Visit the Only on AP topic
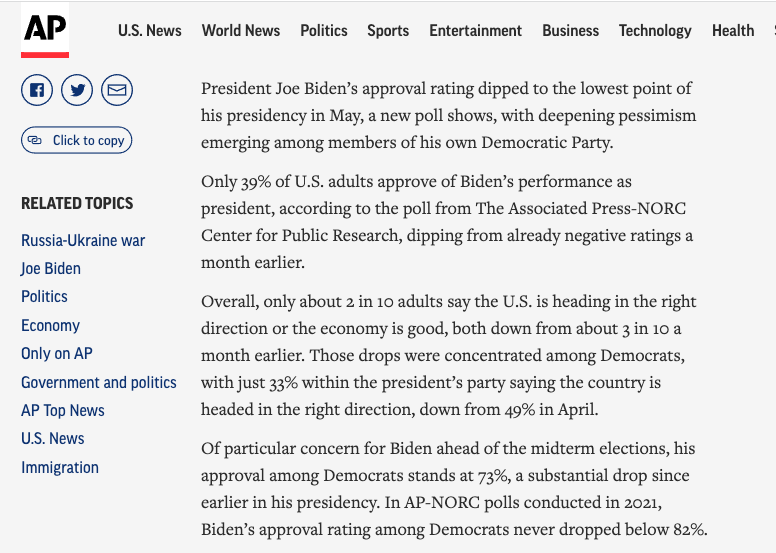The height and width of the screenshot is (553, 776). click(x=57, y=353)
